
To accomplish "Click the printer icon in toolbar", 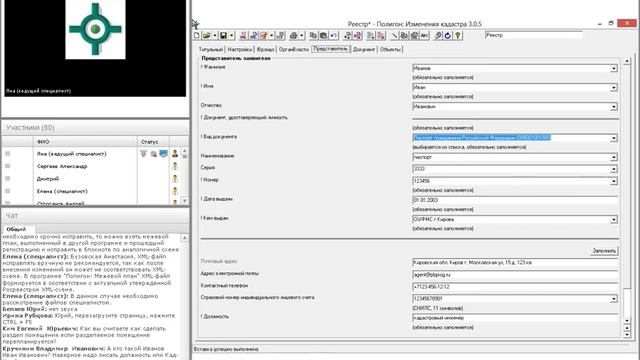I will 293,36.
